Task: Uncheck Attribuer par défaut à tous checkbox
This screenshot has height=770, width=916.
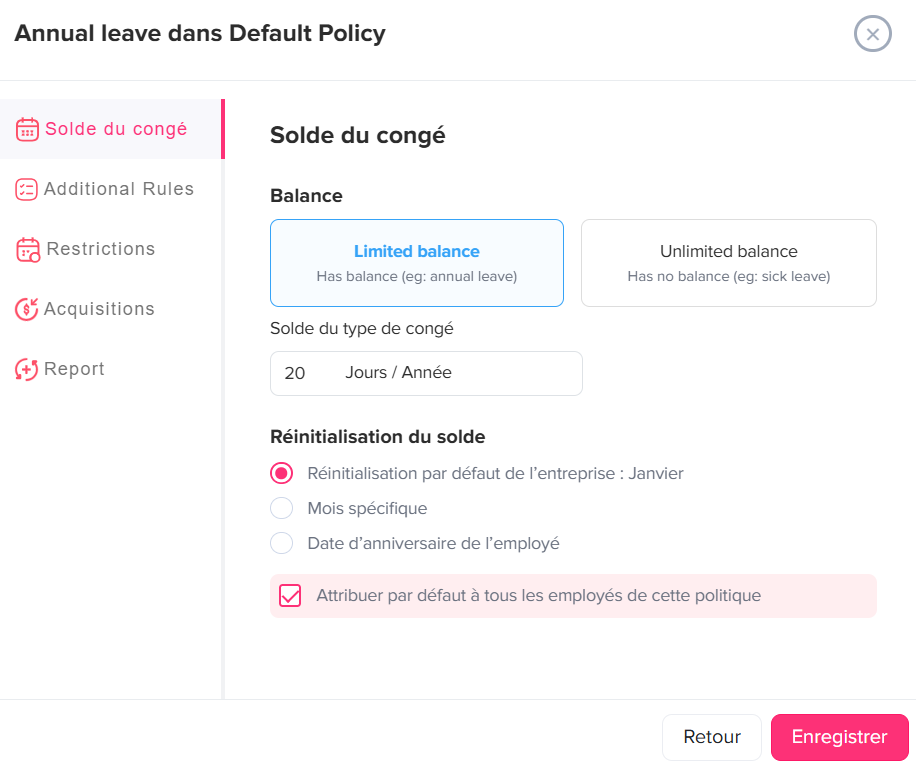Action: point(290,596)
